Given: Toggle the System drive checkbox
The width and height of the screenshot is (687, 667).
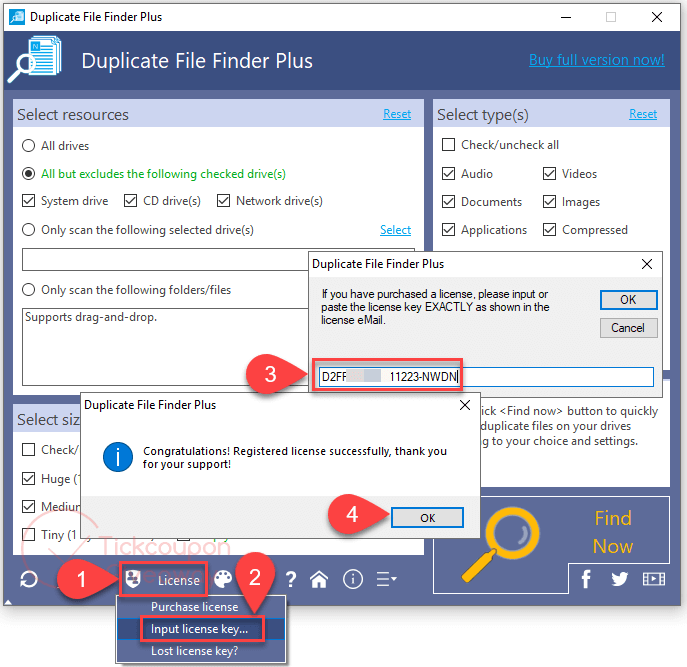Looking at the screenshot, I should click(28, 201).
